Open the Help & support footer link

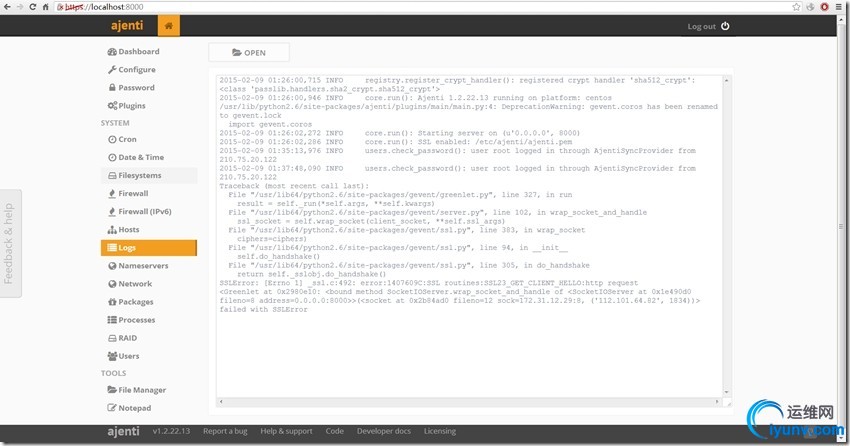coord(286,431)
